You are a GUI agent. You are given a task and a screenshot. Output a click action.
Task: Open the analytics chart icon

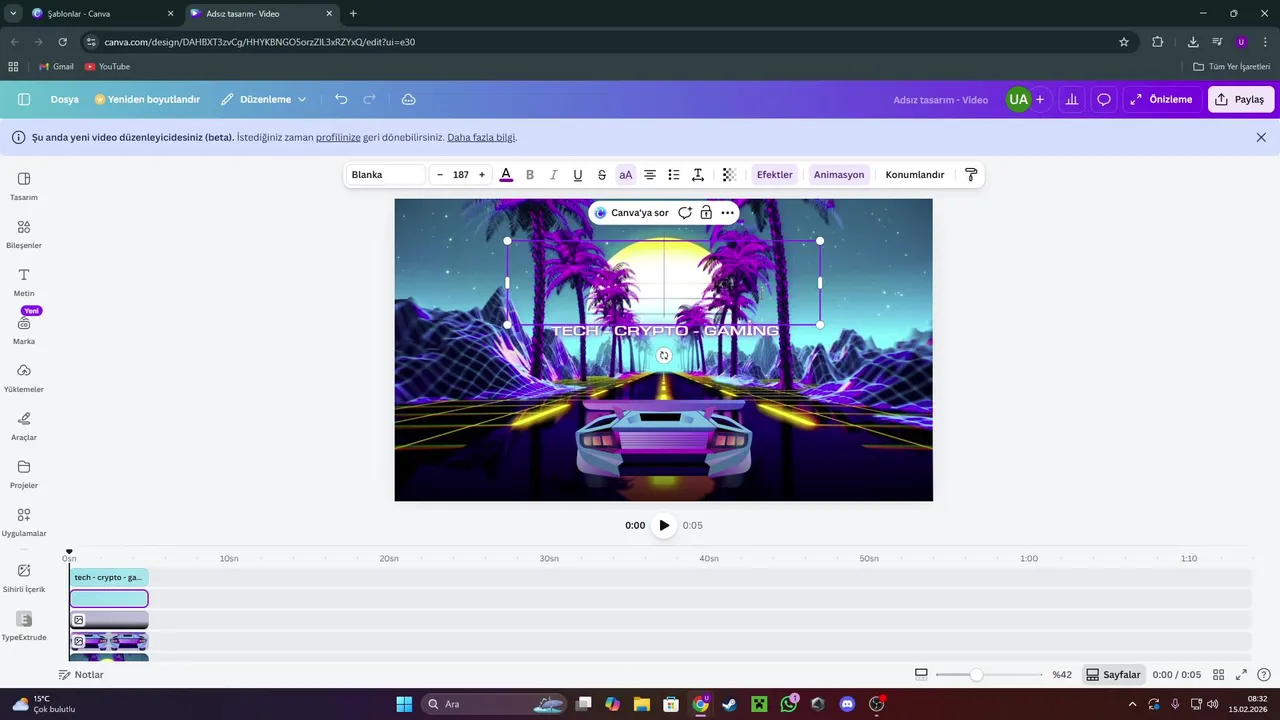click(x=1072, y=99)
